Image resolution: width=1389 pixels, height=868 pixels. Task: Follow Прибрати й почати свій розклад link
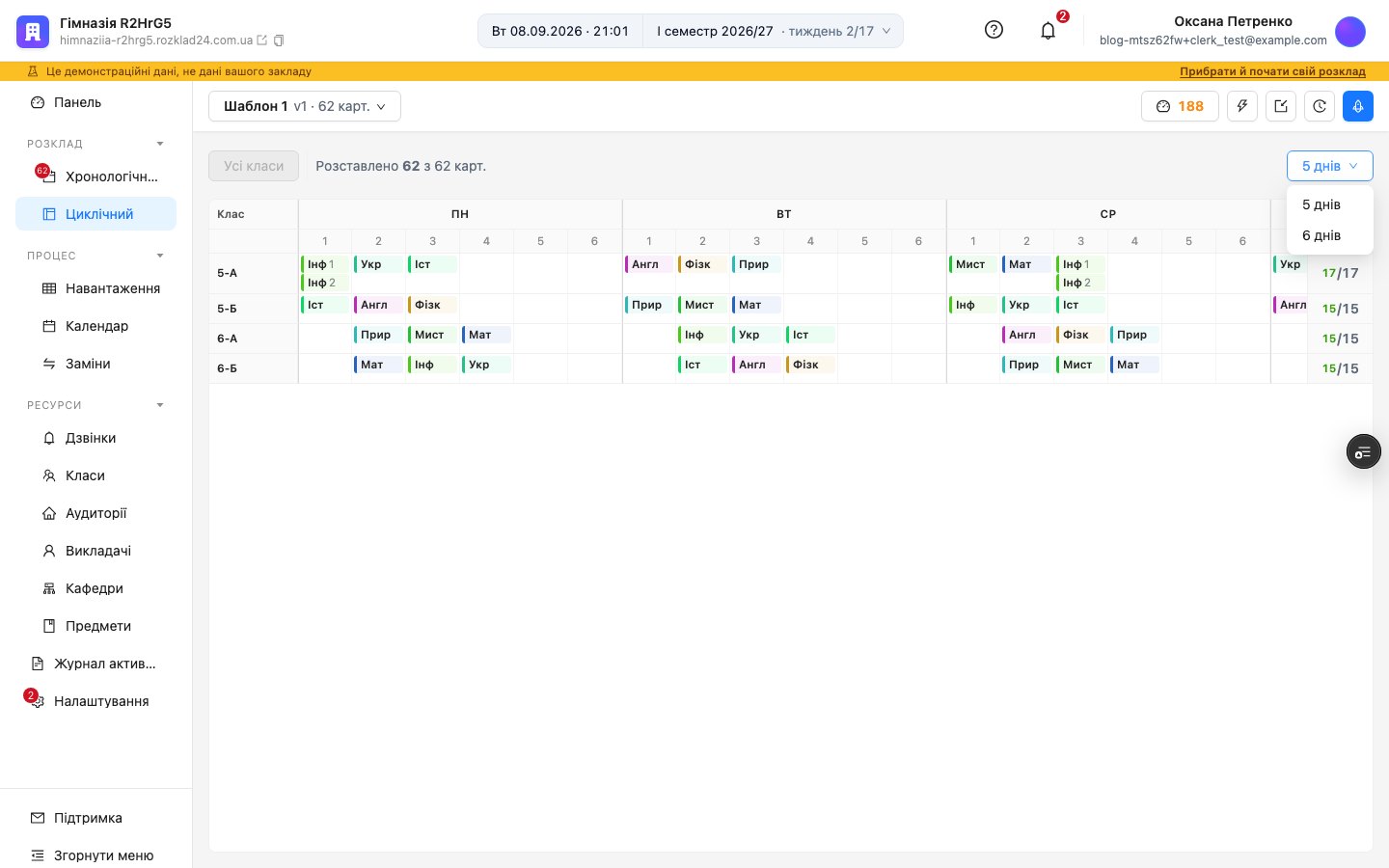1272,71
